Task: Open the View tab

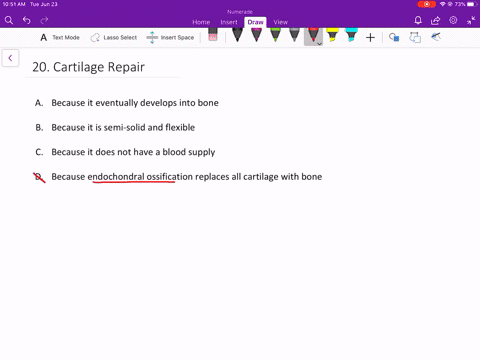Action: pos(280,22)
